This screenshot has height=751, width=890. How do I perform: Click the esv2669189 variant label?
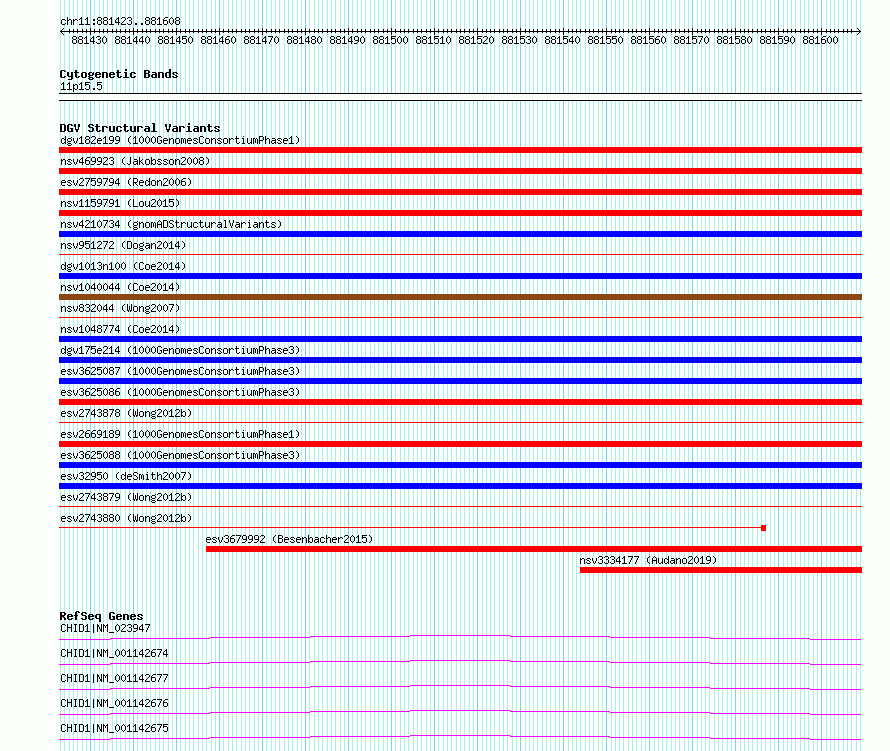(x=180, y=434)
